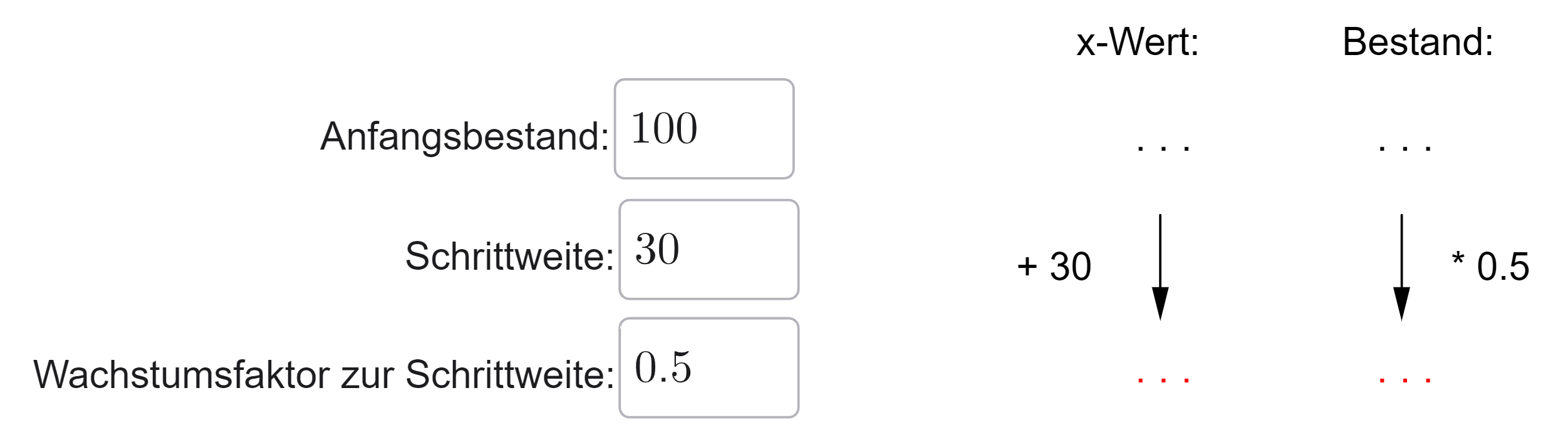
Task: Select the arrowhead tip of the Bestand arrow
Action: click(x=1401, y=305)
